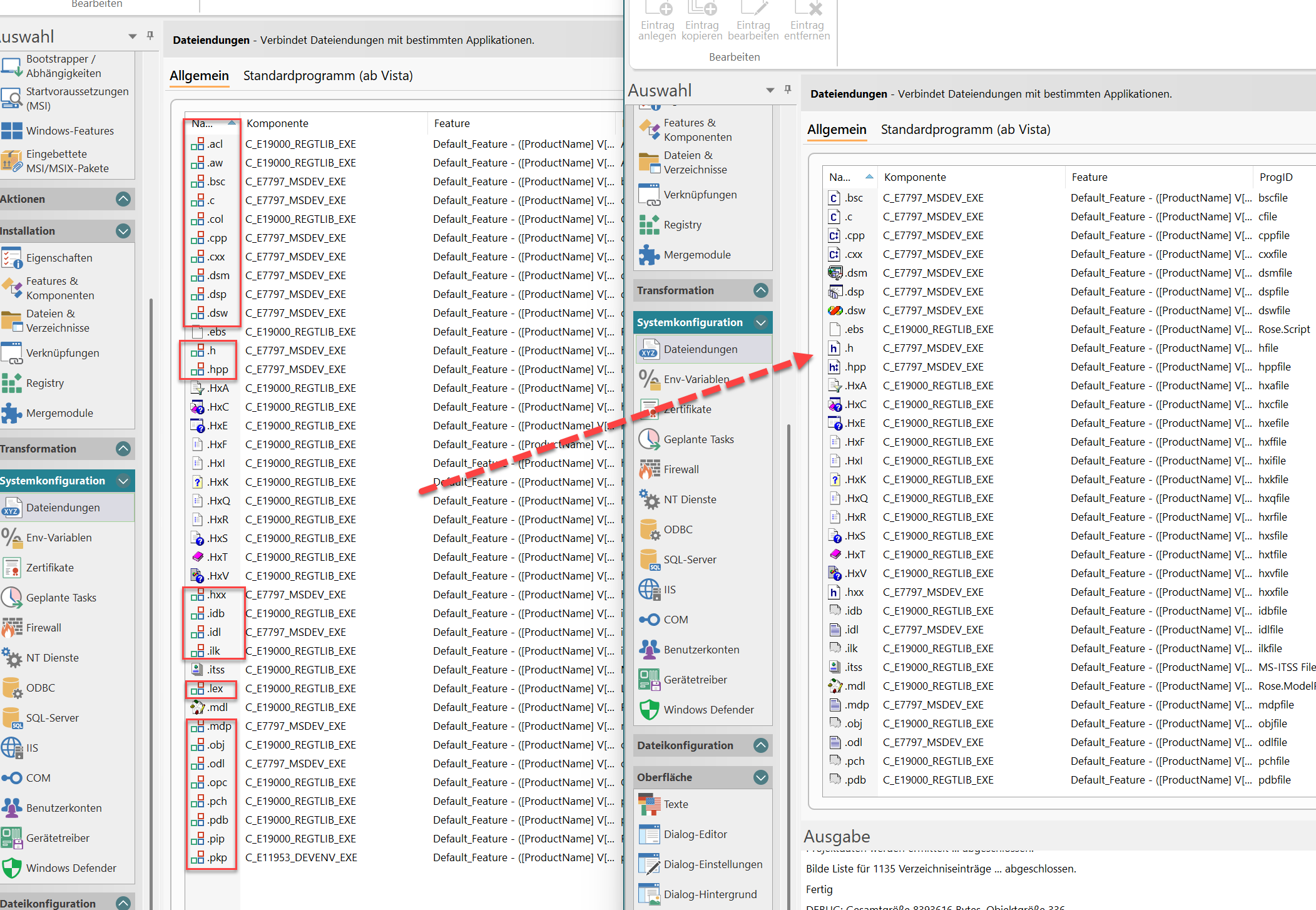Click IIS globe icon in left window

click(x=11, y=748)
